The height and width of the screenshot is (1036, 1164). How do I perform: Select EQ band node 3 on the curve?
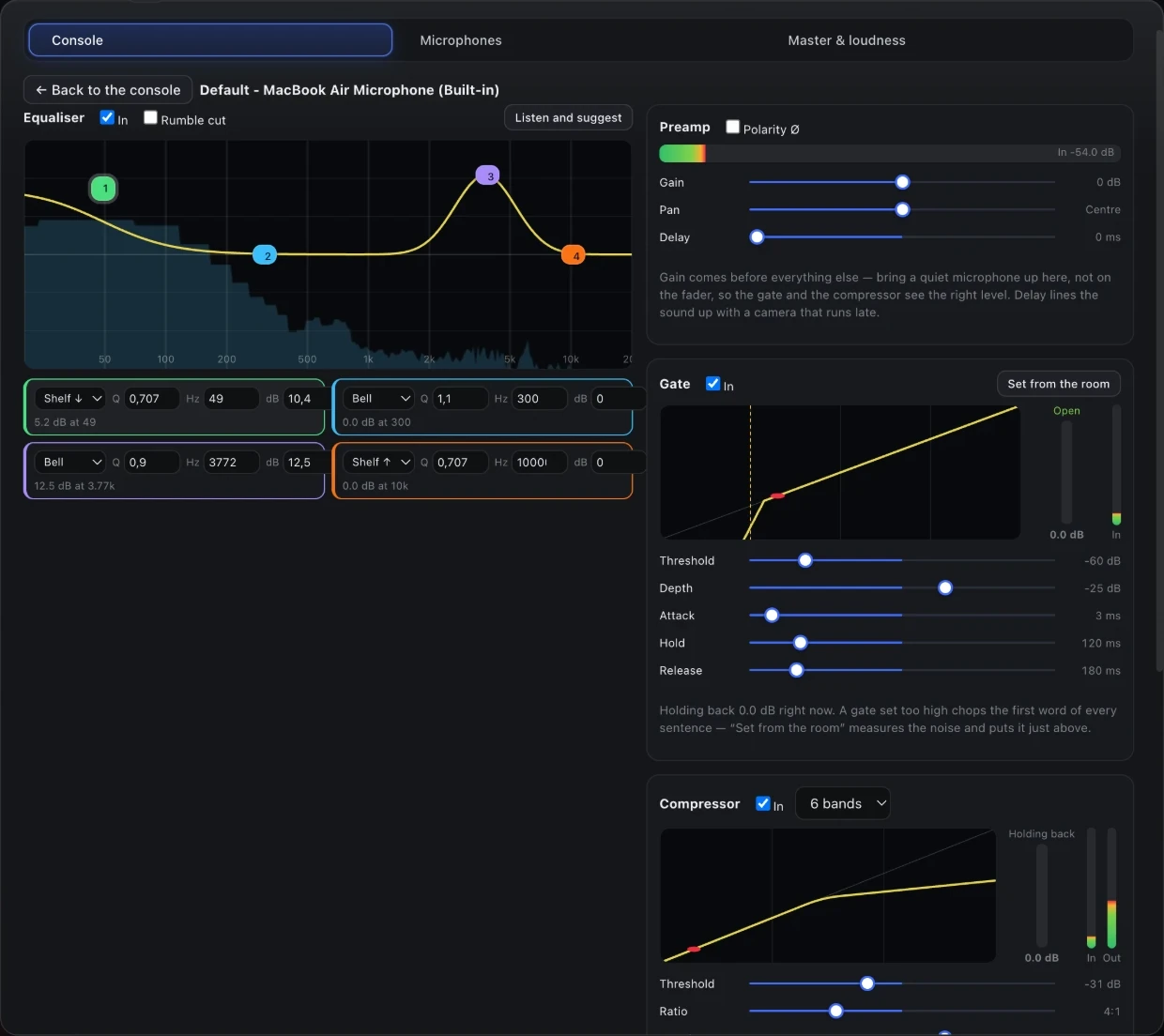click(488, 175)
